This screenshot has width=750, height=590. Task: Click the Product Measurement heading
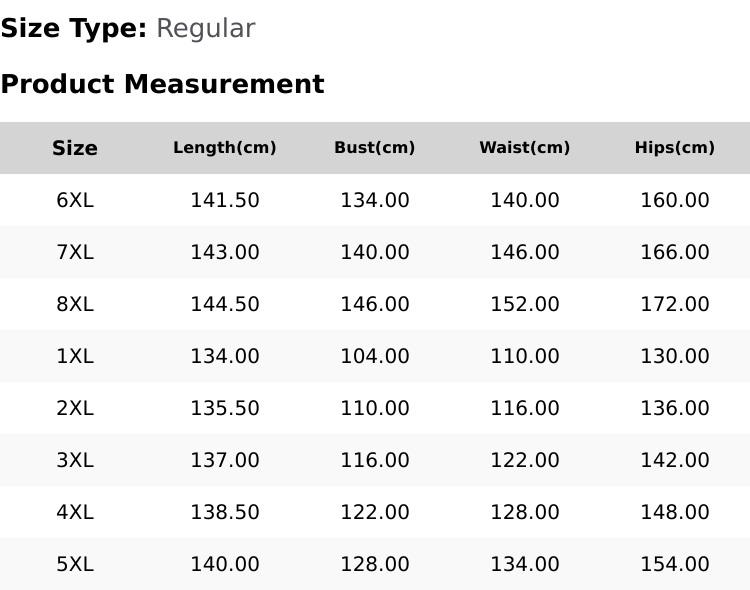pyautogui.click(x=163, y=84)
